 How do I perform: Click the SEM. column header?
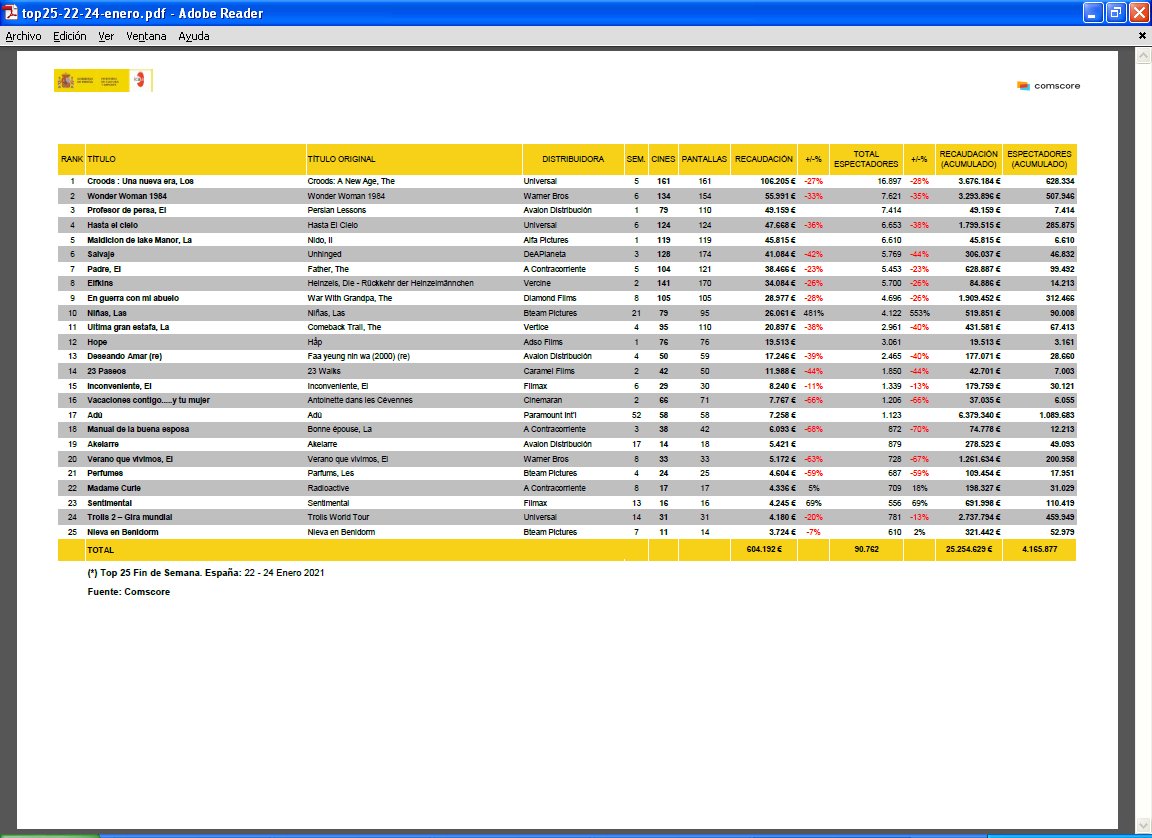[636, 159]
